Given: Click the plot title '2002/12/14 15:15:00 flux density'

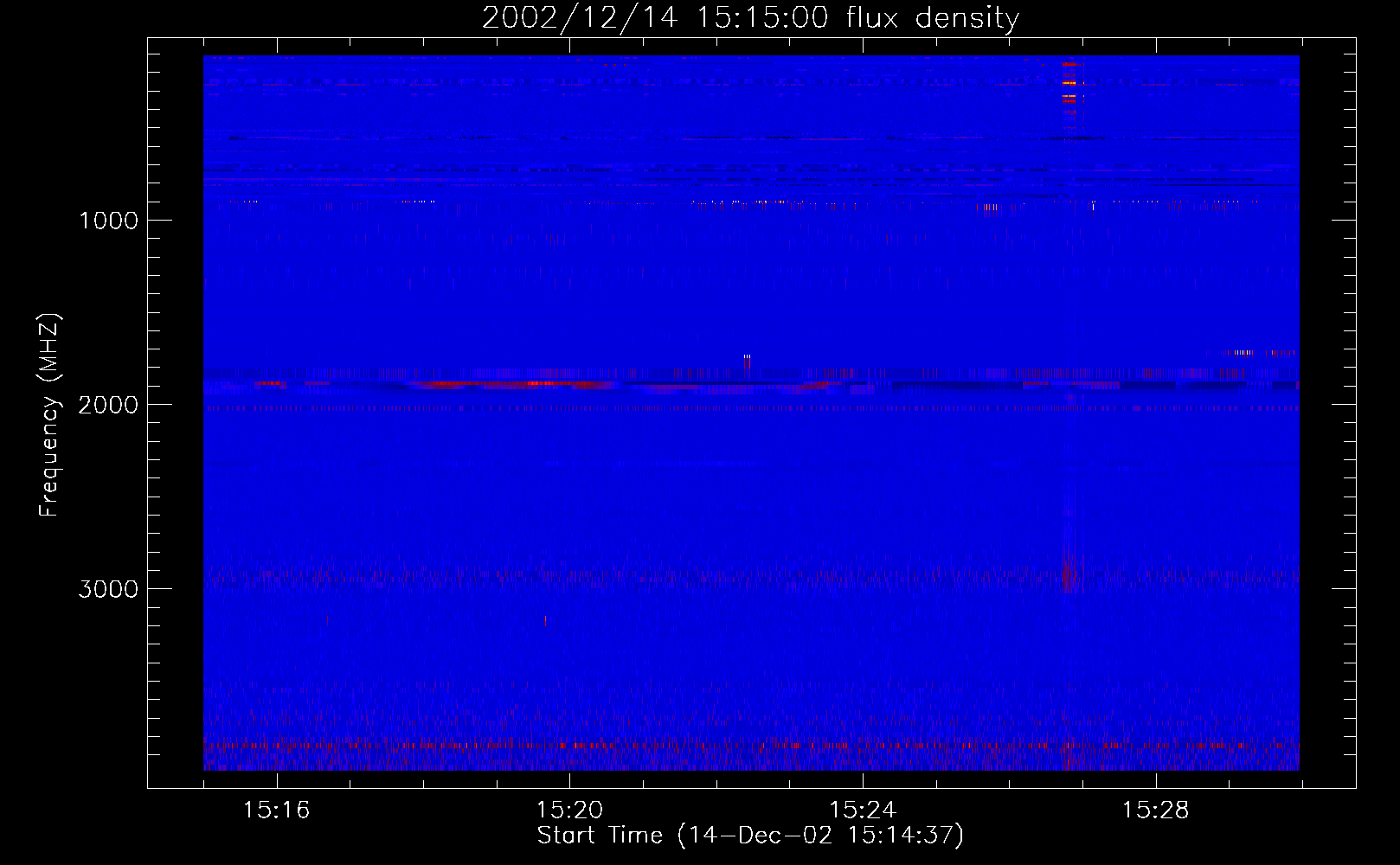Looking at the screenshot, I should [750, 17].
